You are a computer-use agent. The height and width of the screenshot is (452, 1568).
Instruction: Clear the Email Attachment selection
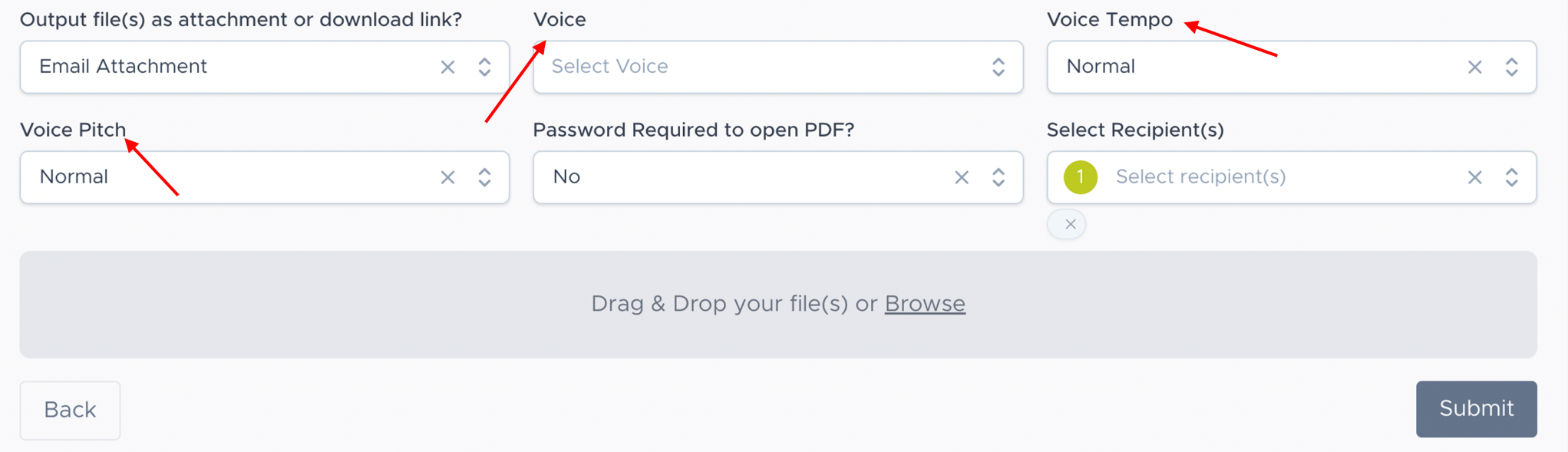(x=447, y=68)
